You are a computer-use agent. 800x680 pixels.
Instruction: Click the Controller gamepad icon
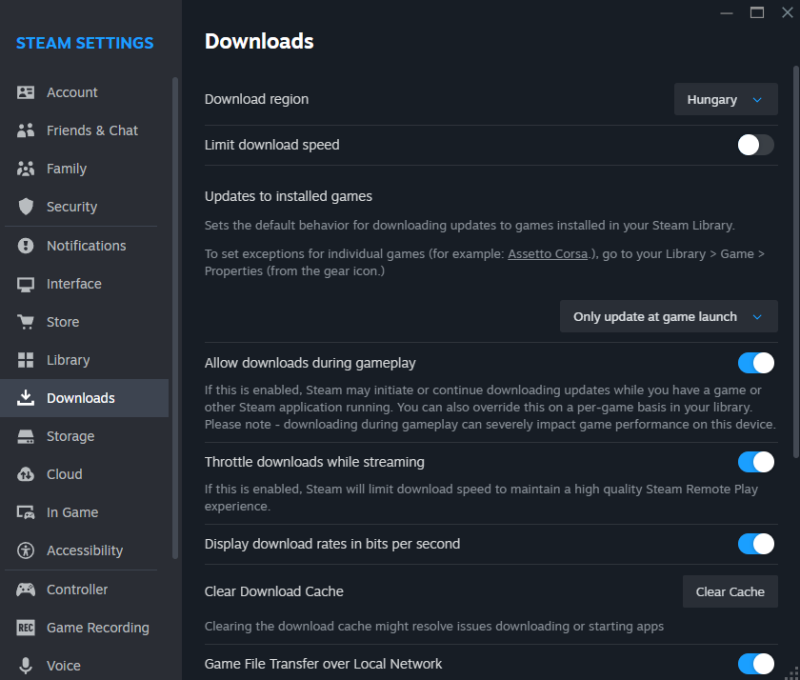26,590
